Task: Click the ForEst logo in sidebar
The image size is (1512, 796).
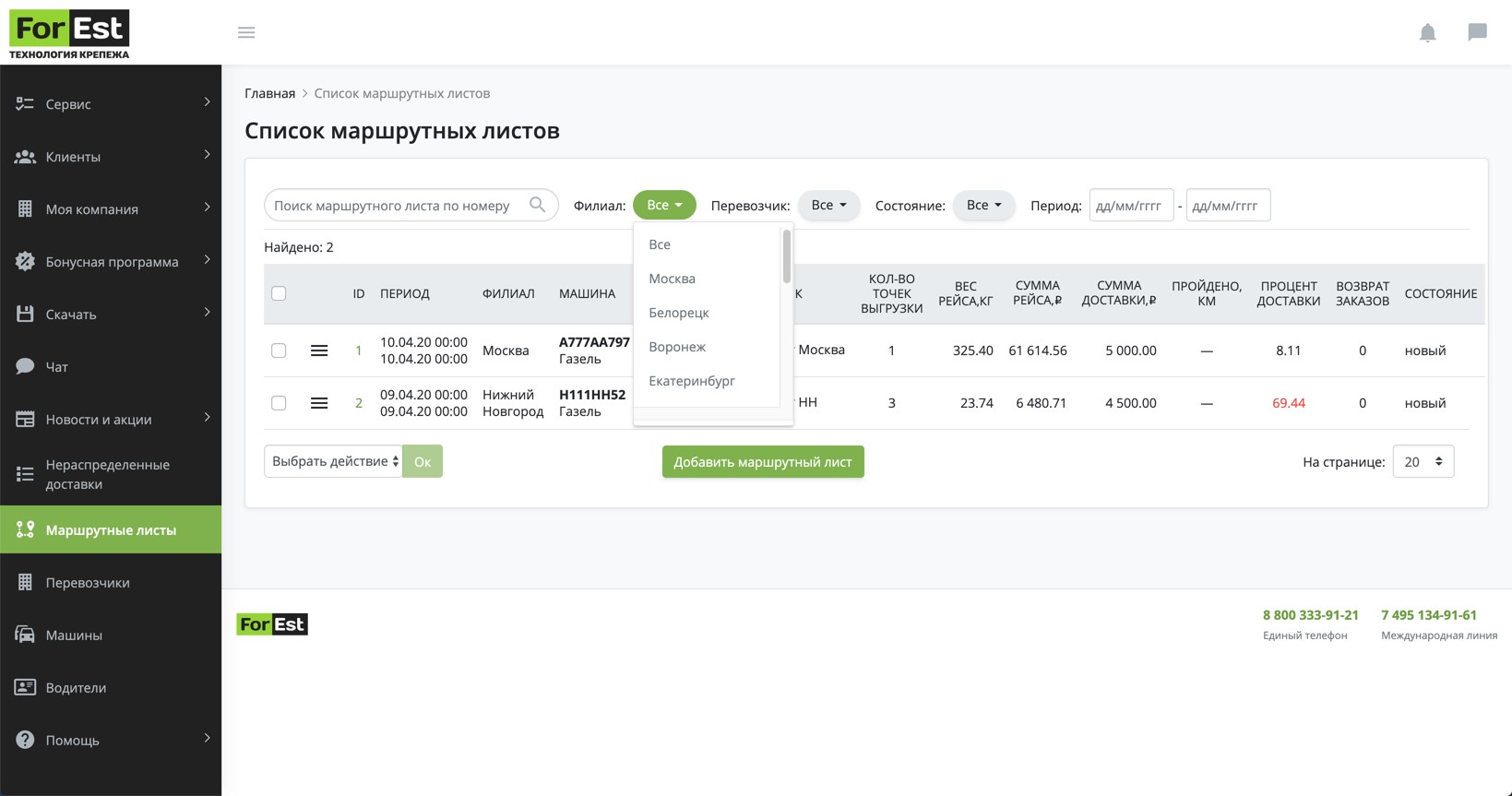Action: [69, 33]
